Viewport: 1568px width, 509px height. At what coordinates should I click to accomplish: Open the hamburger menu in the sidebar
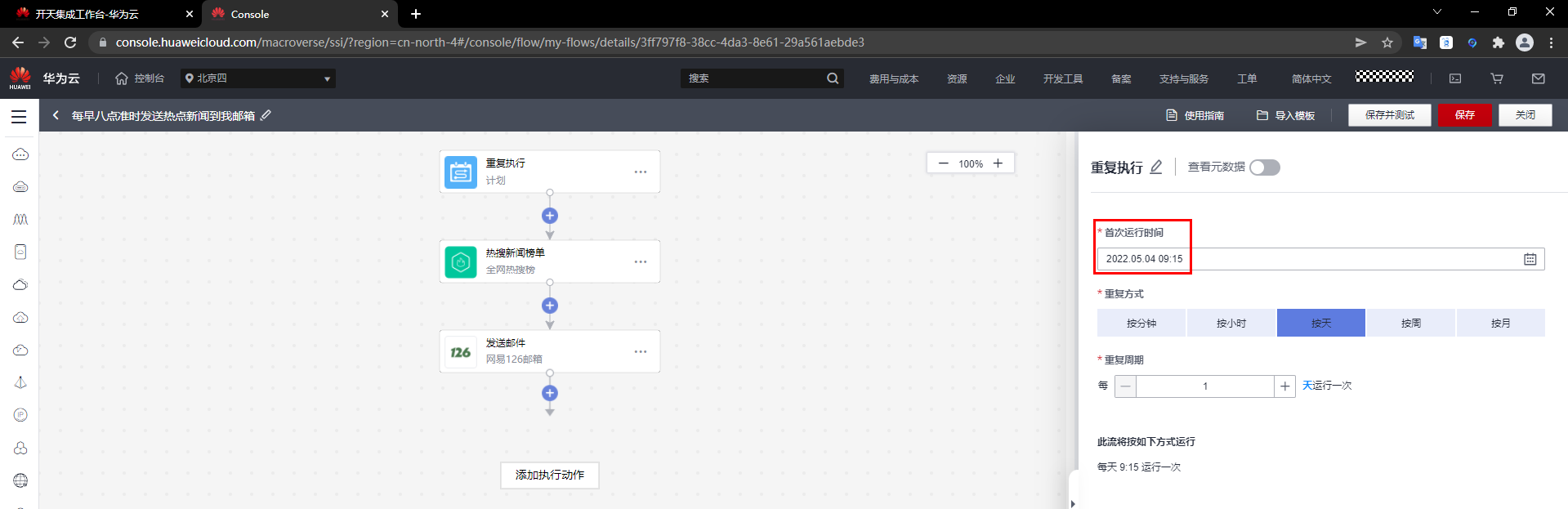19,117
